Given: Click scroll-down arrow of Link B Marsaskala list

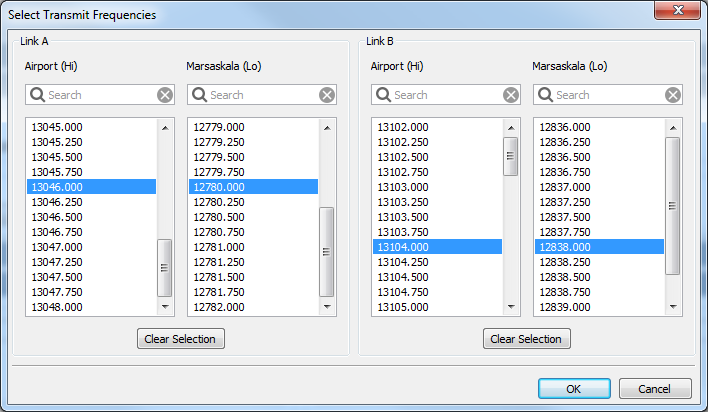Looking at the screenshot, I should pyautogui.click(x=673, y=307).
